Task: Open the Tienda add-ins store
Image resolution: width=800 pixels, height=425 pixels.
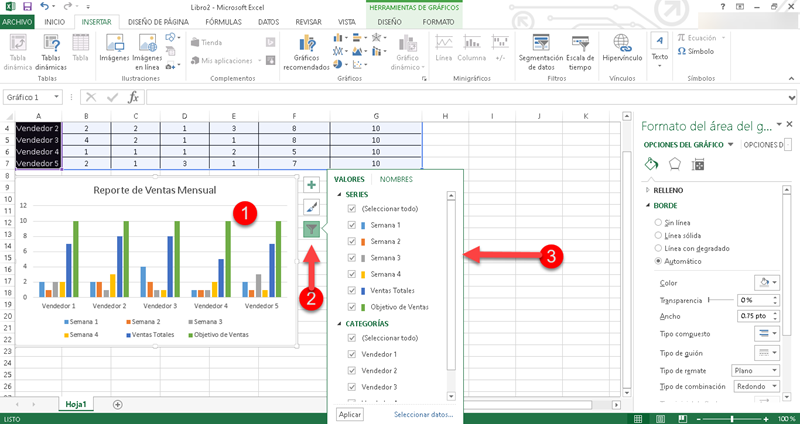Action: click(206, 42)
